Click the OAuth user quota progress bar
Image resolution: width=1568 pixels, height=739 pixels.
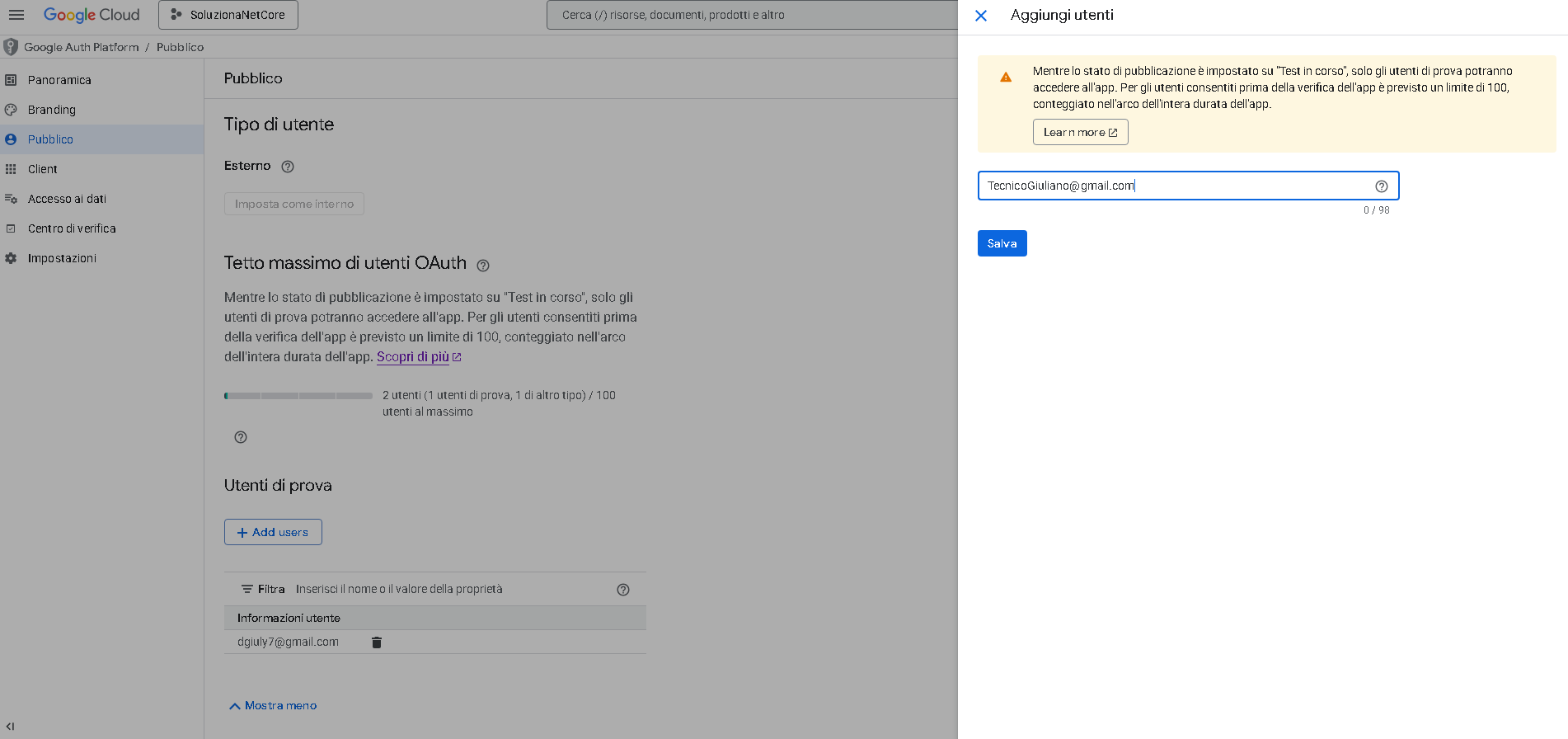click(x=298, y=396)
